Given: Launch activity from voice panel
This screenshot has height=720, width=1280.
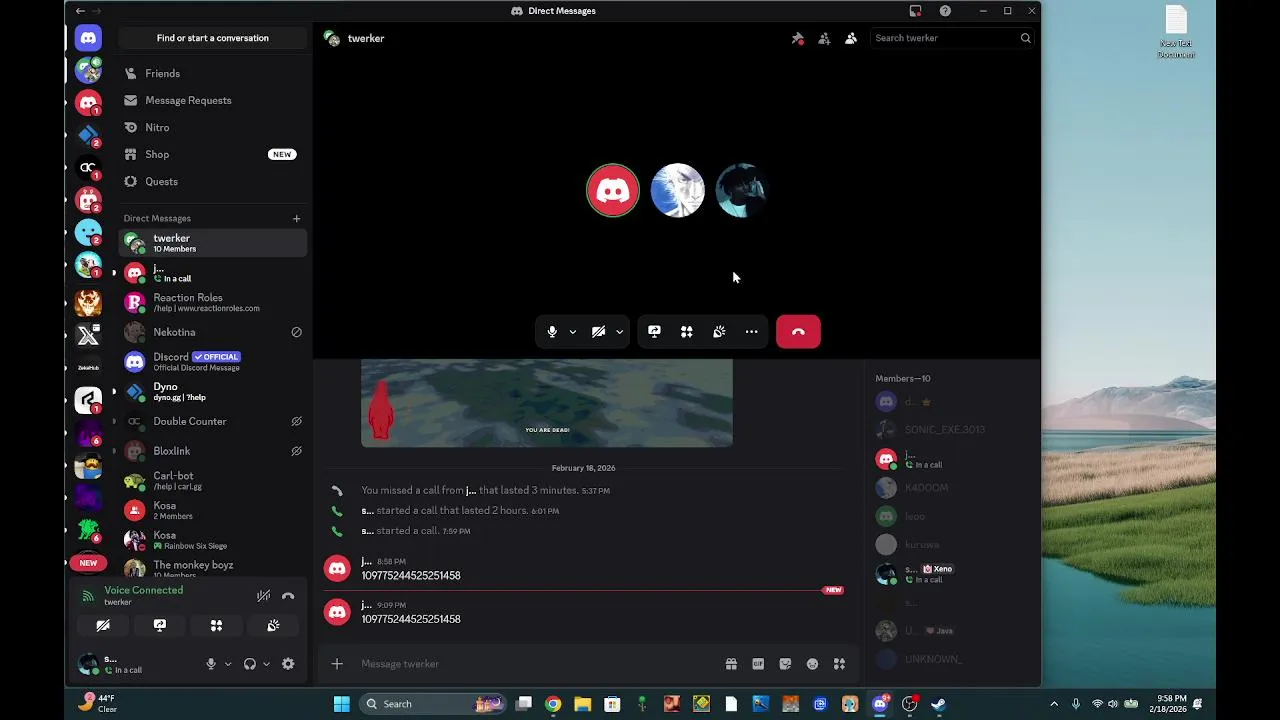Looking at the screenshot, I should coord(216,625).
